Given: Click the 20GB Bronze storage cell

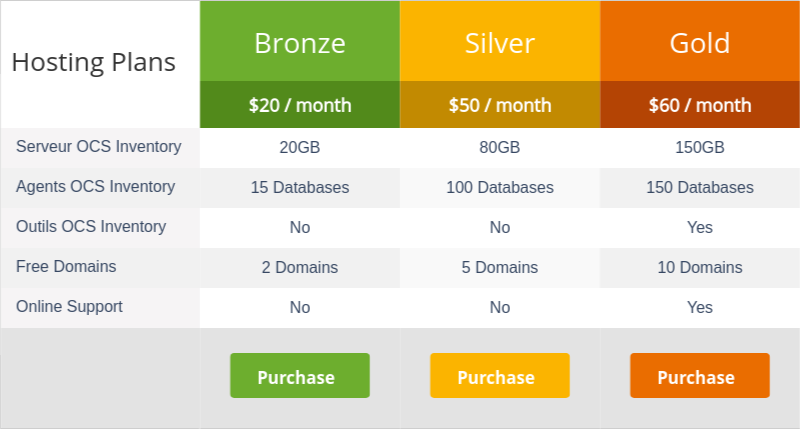Looking at the screenshot, I should 300,148.
